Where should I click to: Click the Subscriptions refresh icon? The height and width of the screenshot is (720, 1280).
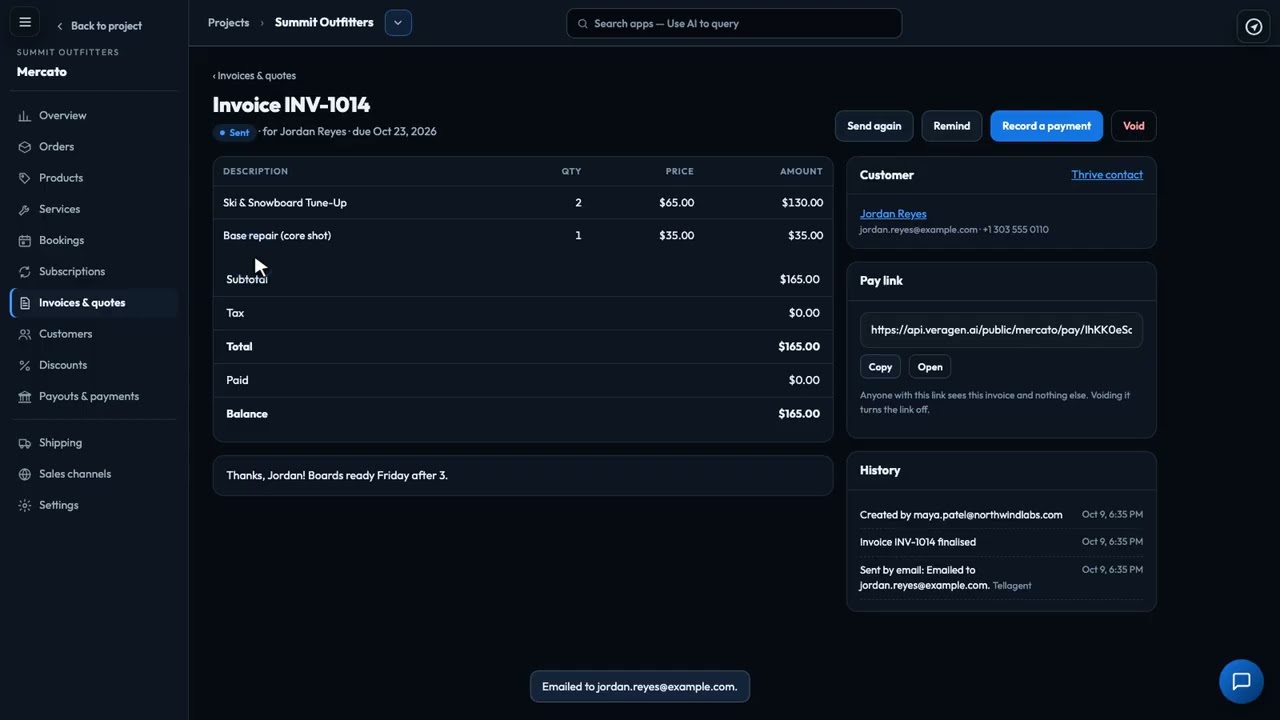tap(25, 272)
